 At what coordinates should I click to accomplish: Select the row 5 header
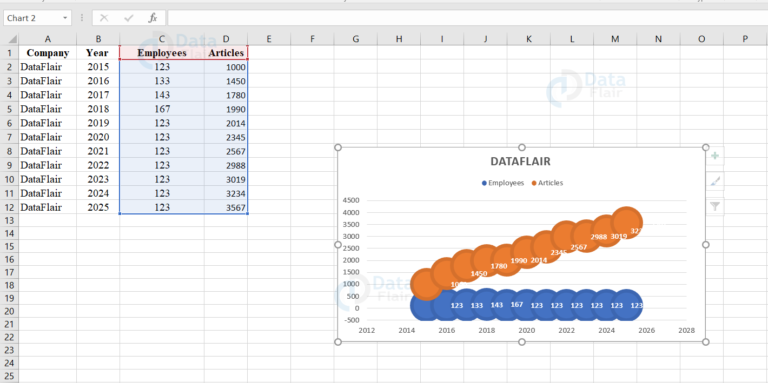pyautogui.click(x=10, y=109)
